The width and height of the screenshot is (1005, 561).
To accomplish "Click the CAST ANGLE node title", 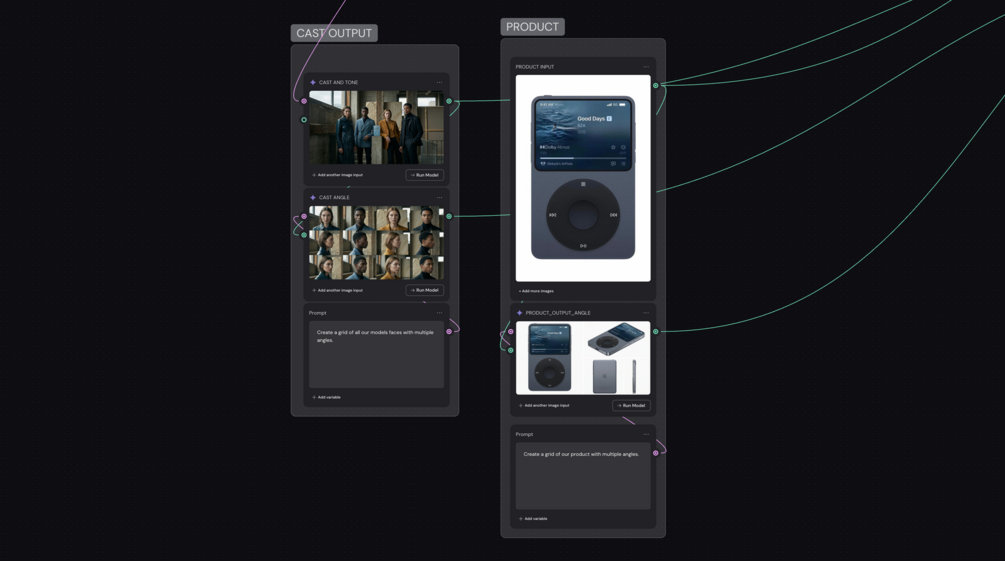I will (x=334, y=197).
